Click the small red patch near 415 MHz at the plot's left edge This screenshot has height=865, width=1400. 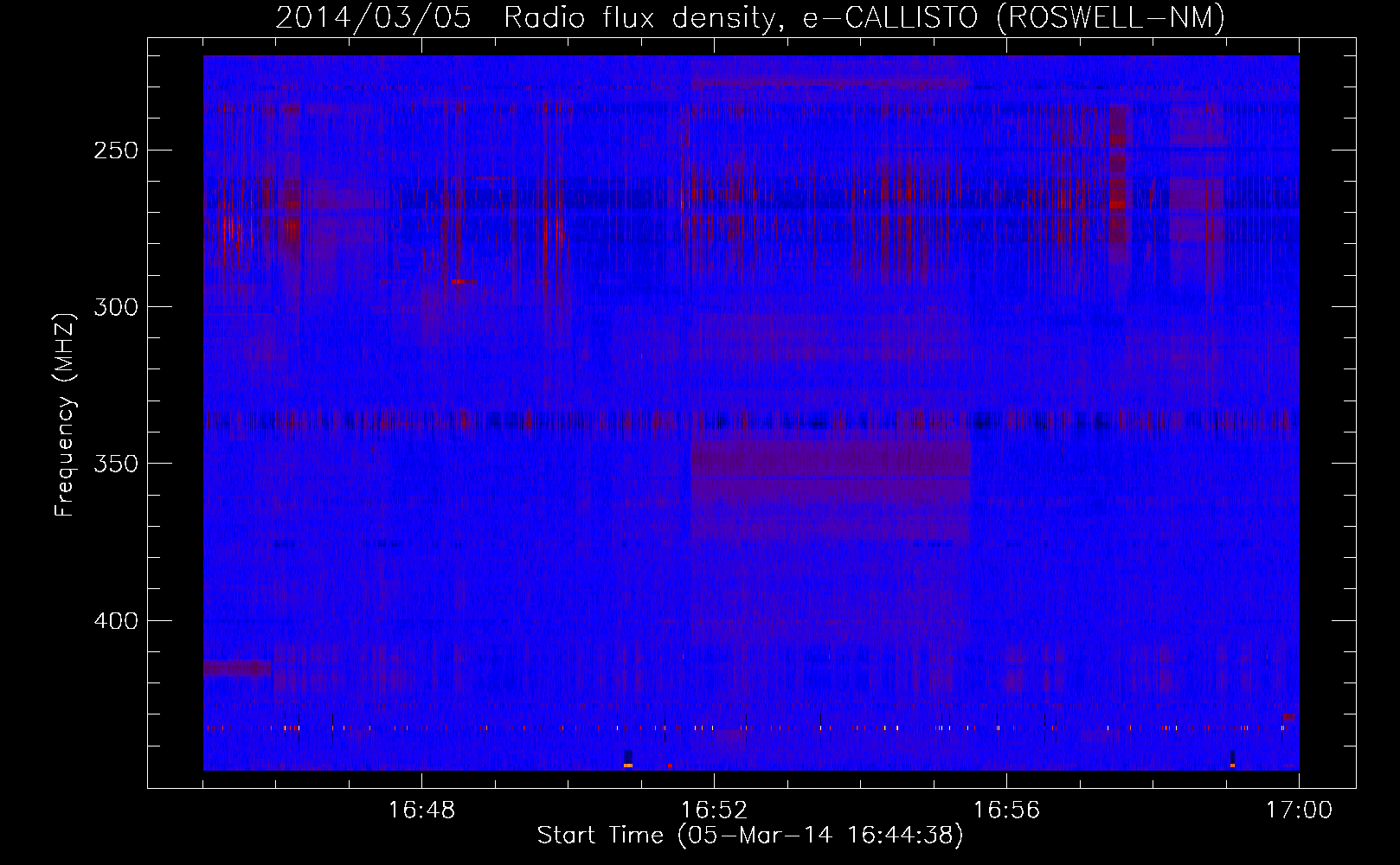click(x=237, y=668)
